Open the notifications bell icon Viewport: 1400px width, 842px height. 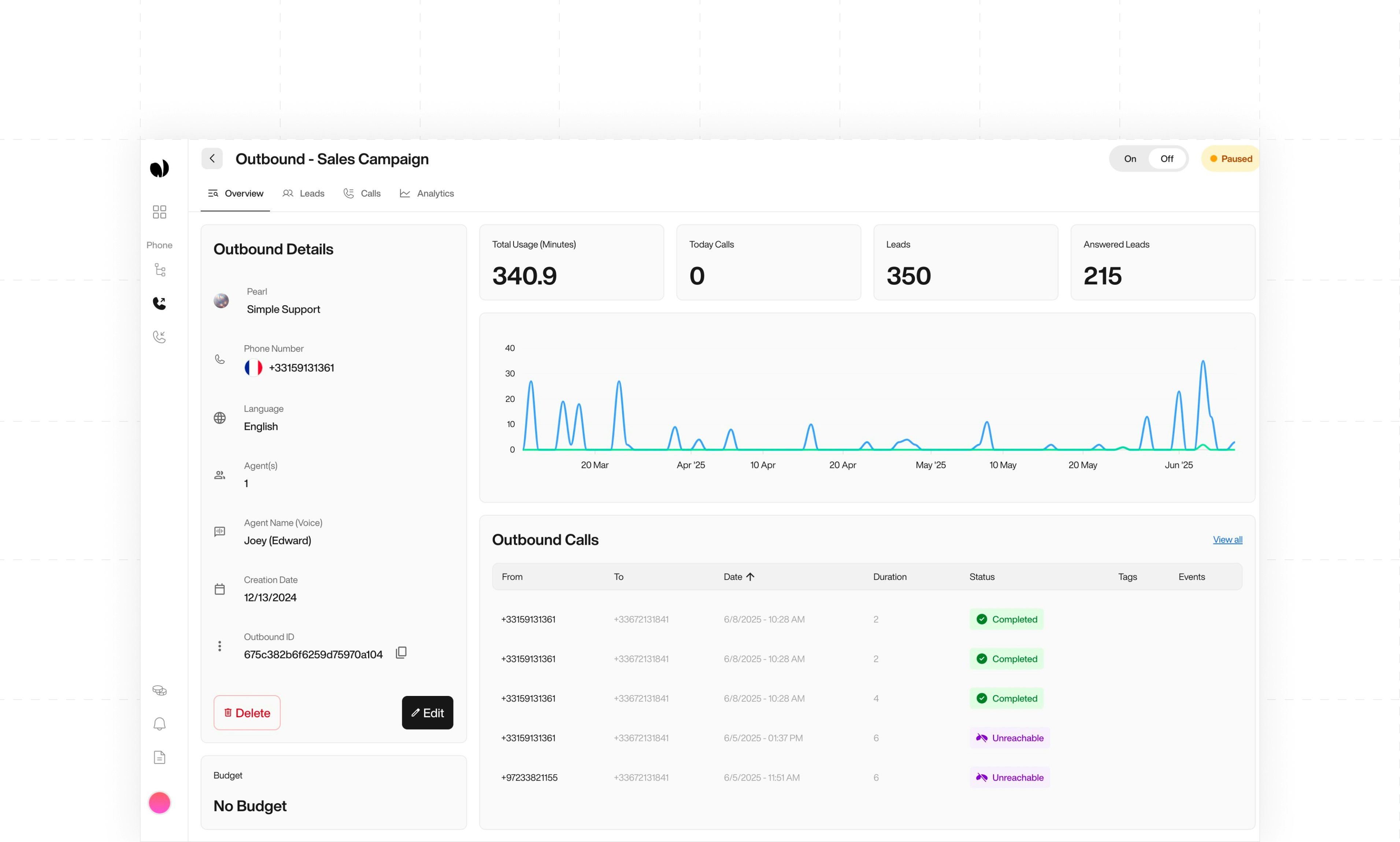click(x=160, y=723)
